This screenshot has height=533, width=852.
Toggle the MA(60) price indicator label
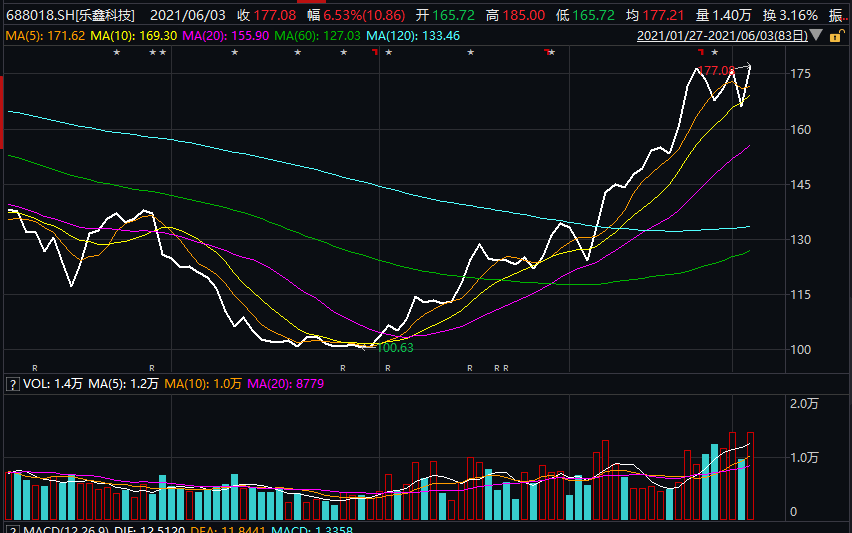click(317, 36)
